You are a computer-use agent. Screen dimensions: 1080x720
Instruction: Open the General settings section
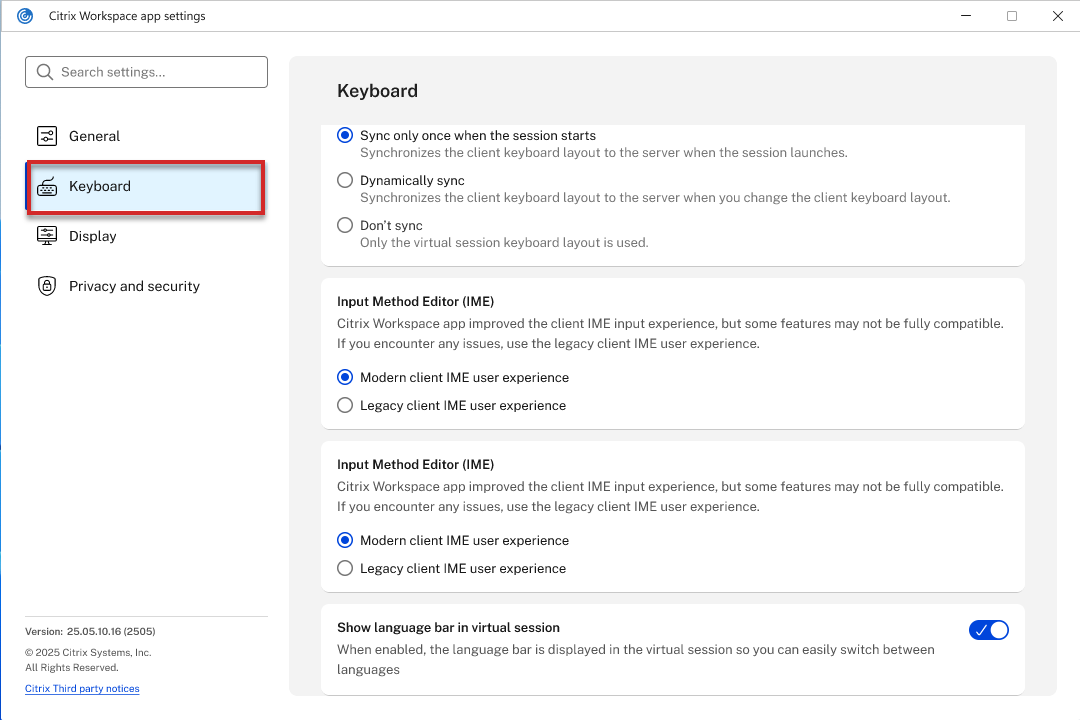coord(146,136)
